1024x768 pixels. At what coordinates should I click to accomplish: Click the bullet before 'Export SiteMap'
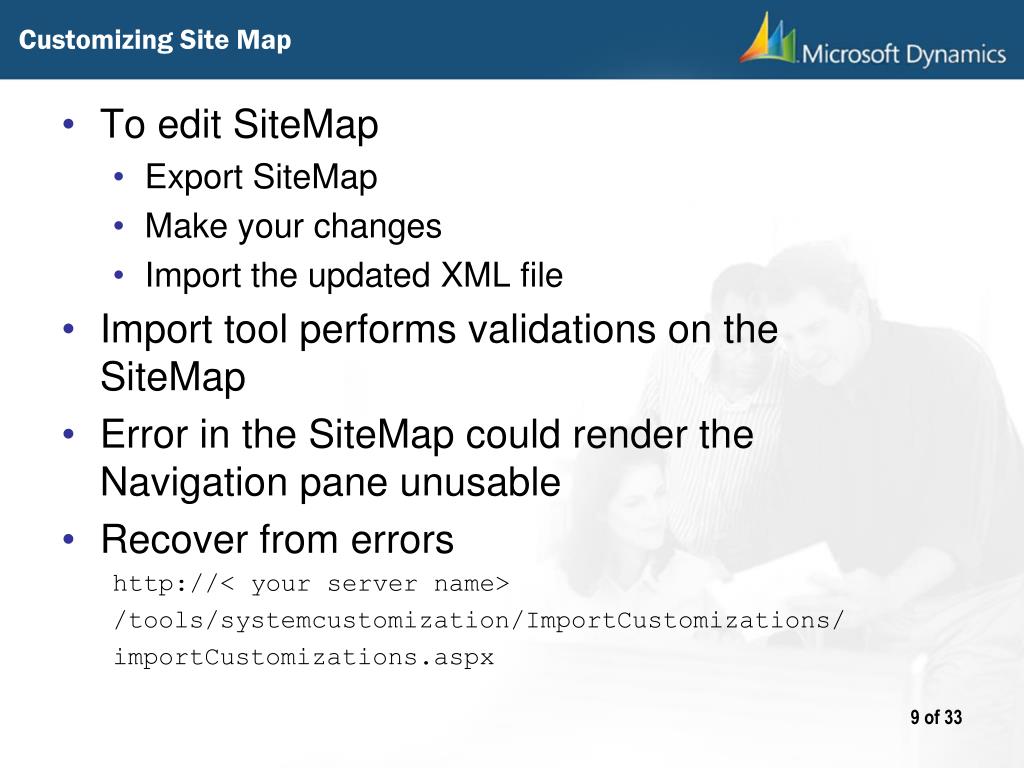click(118, 176)
